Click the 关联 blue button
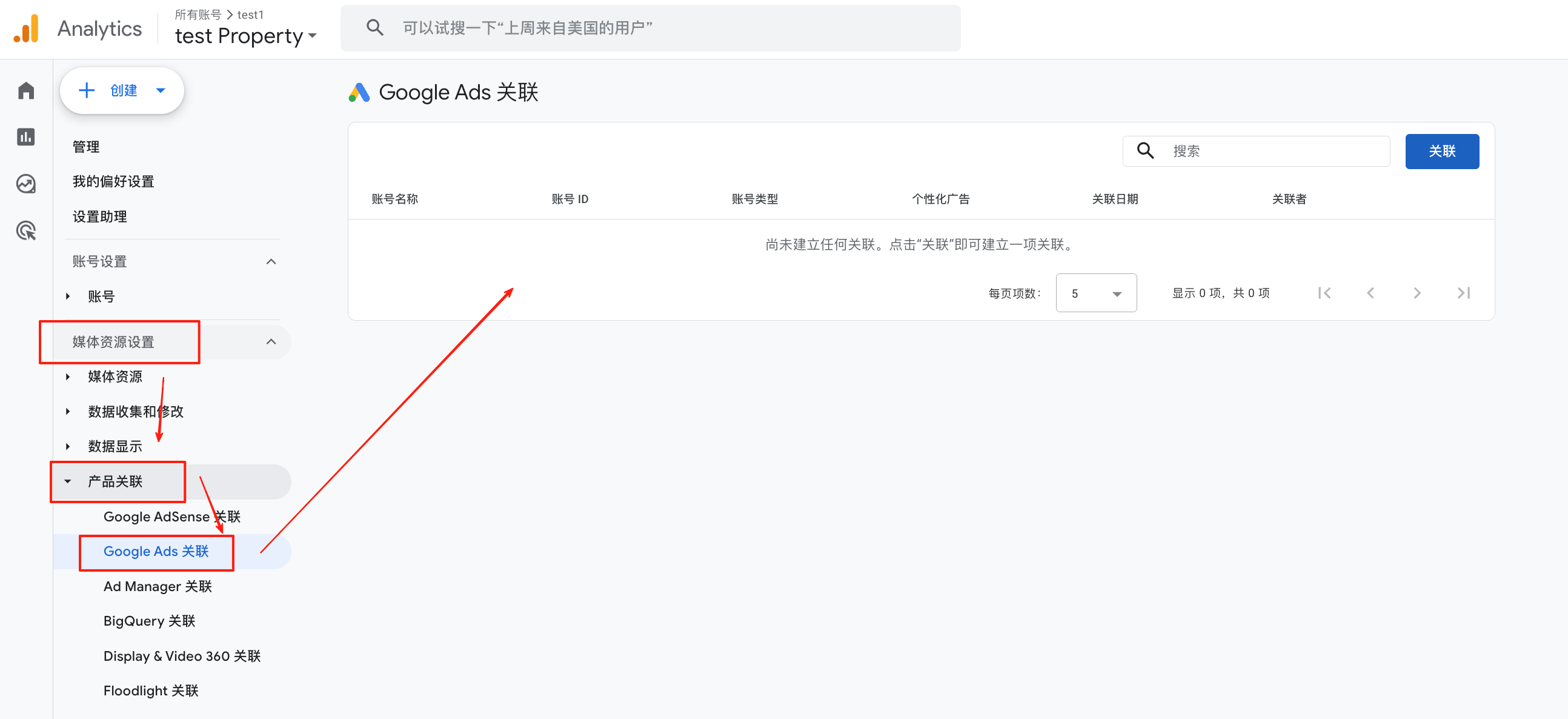Screen dimensions: 1568x719 1442,151
